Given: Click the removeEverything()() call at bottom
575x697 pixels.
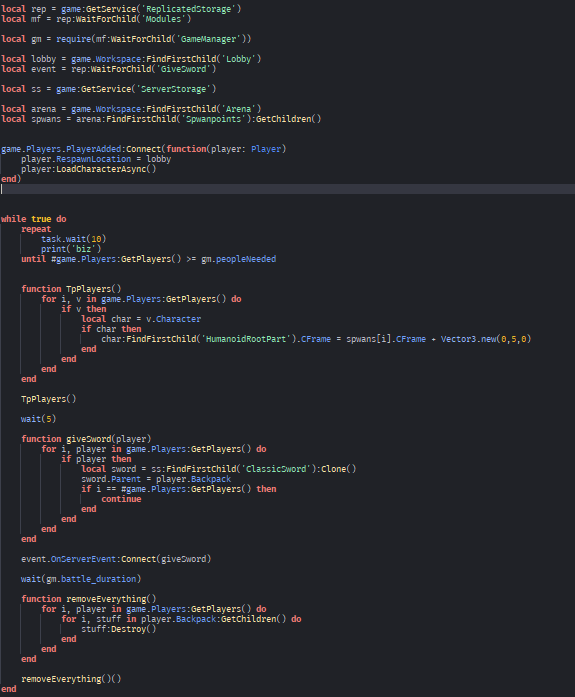Looking at the screenshot, I should 71,679.
